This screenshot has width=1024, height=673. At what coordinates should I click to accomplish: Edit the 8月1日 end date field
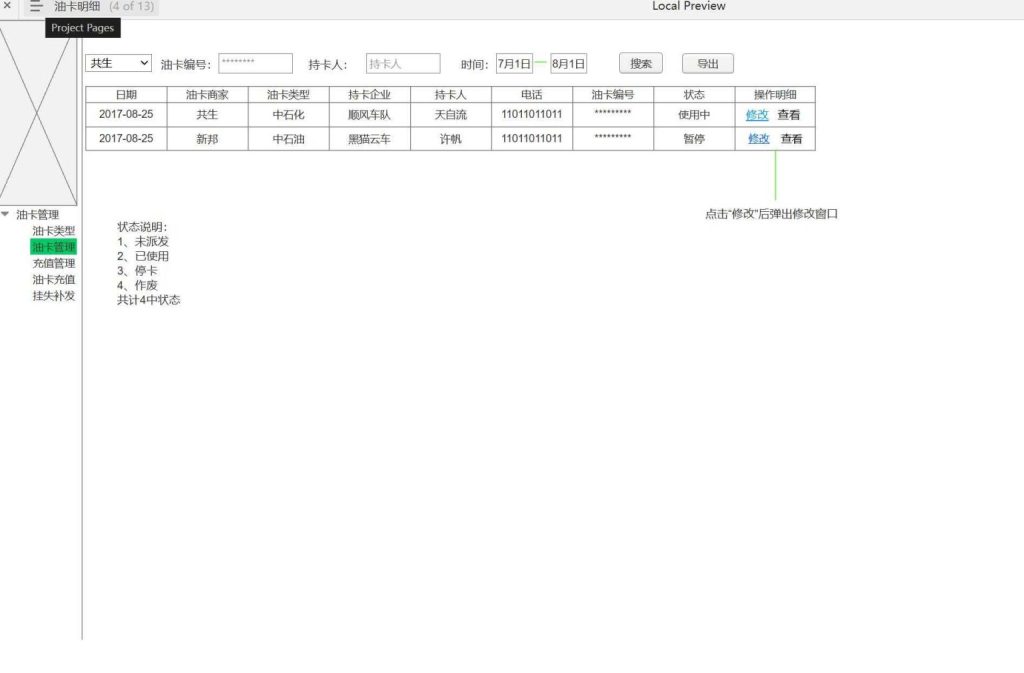point(569,62)
